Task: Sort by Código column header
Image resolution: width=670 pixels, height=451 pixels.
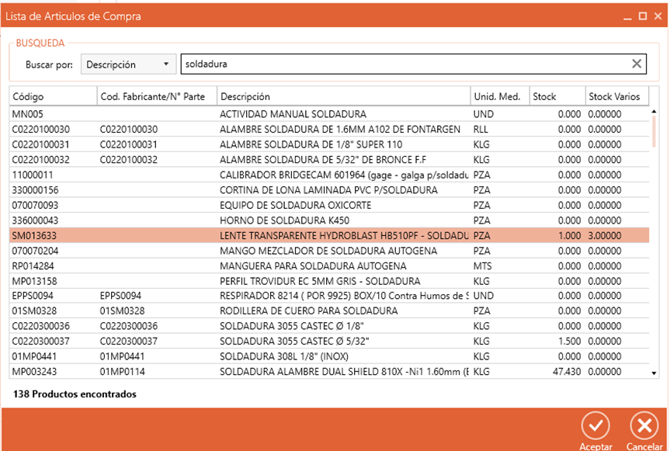Action: click(53, 97)
